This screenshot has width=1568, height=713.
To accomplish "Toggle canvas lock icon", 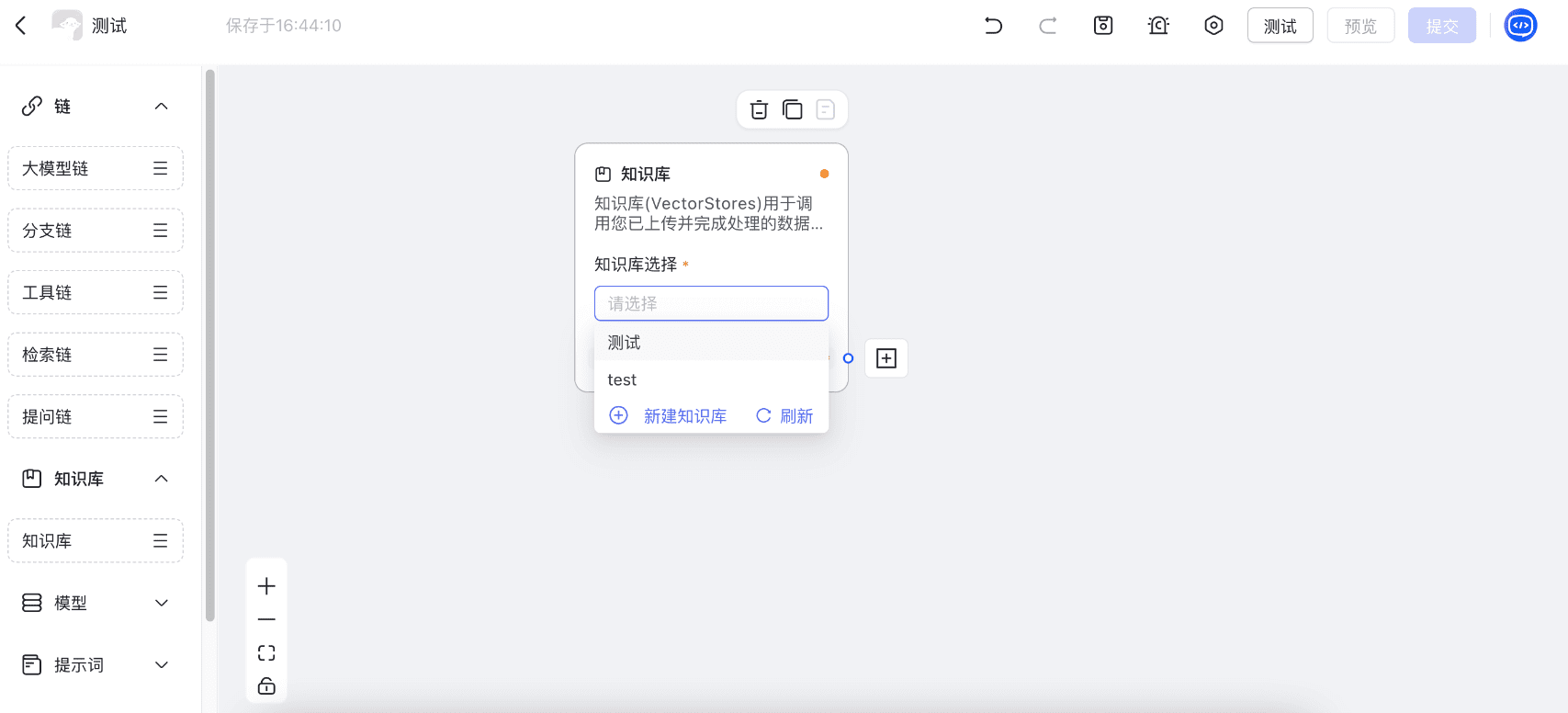I will tap(266, 686).
